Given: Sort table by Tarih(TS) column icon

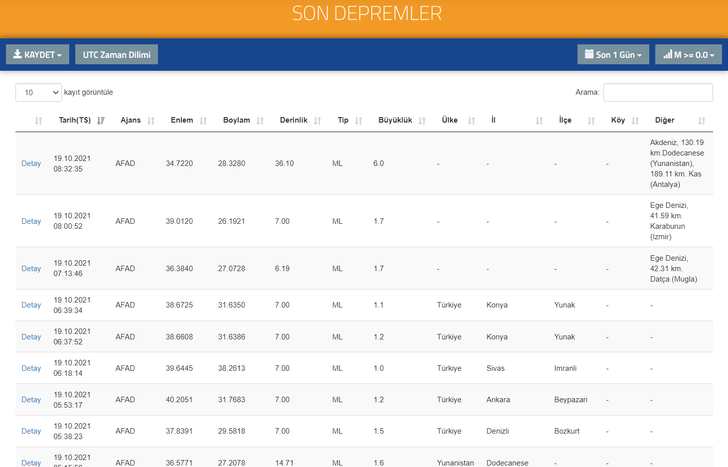Looking at the screenshot, I should tap(101, 121).
